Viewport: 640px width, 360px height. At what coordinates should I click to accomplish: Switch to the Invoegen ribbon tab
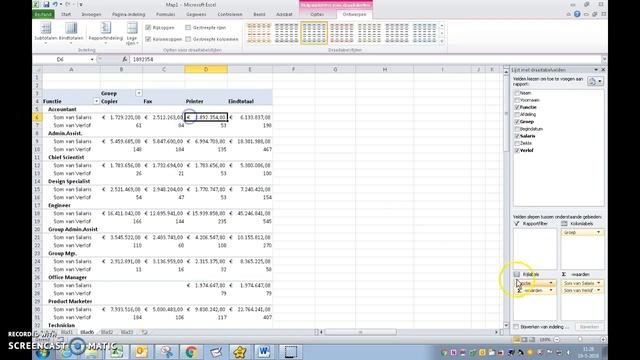click(x=91, y=14)
